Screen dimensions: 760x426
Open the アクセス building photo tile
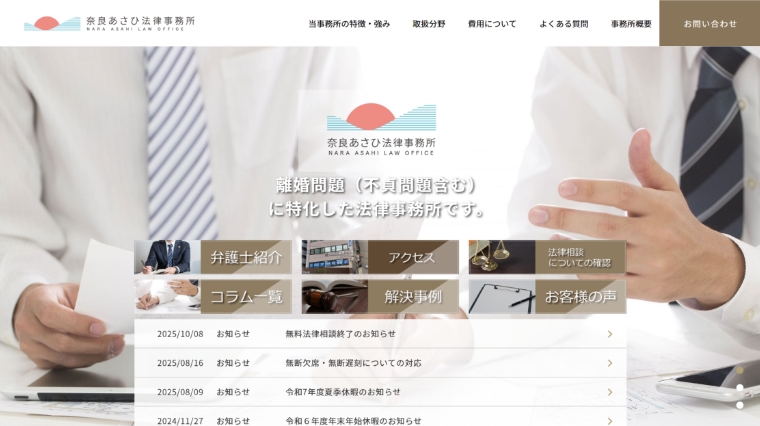pos(380,257)
